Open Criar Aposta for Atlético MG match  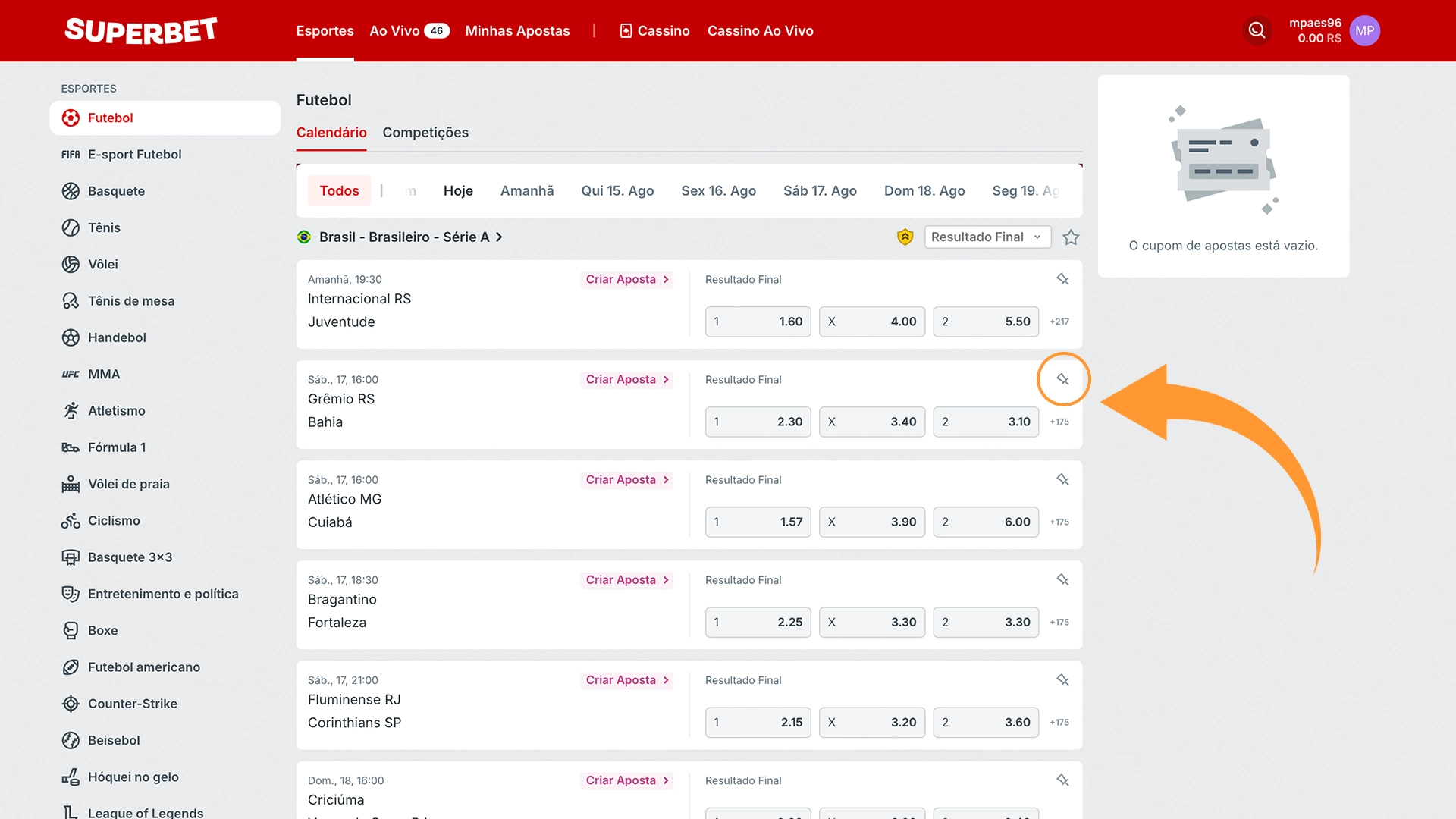(x=627, y=479)
